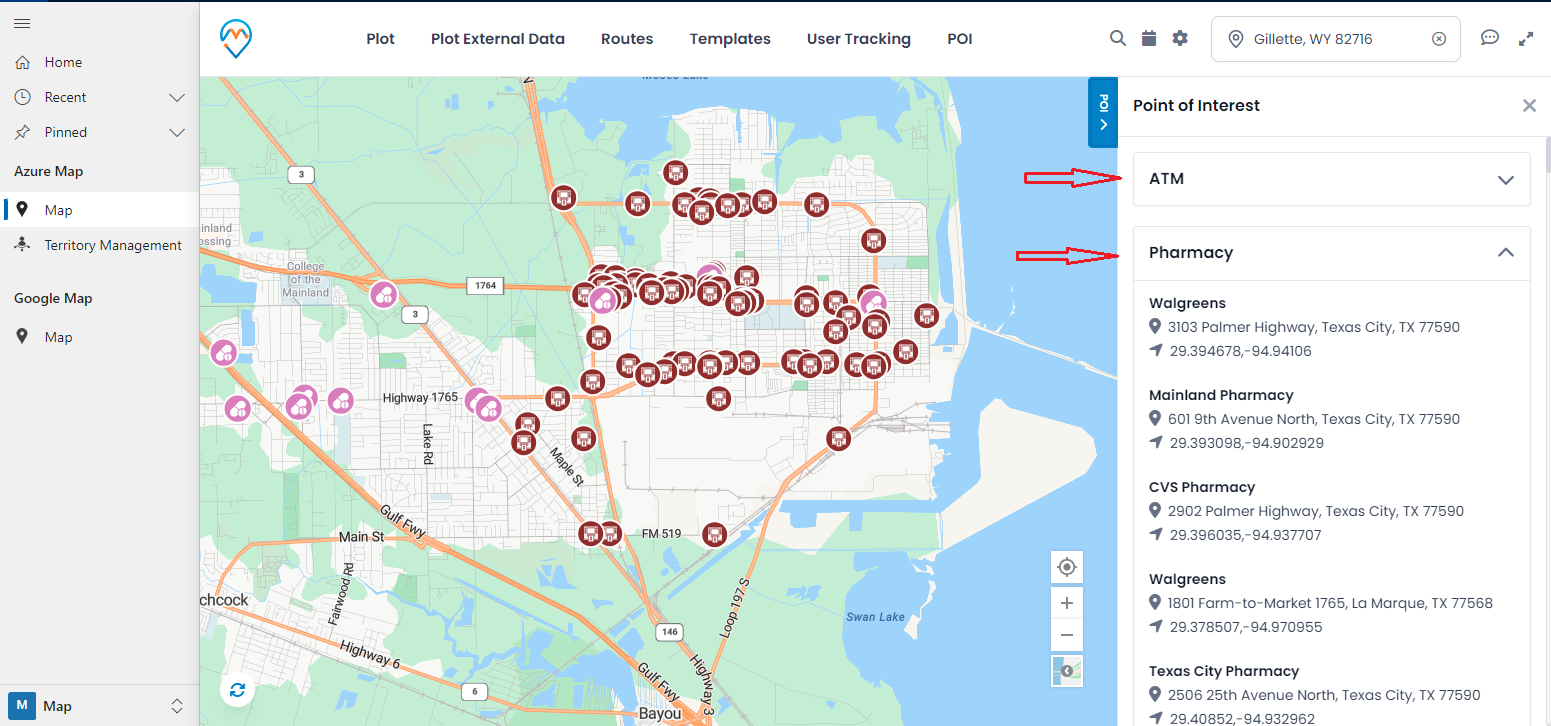Click the pharmacy marker near College of the Mainland
The height and width of the screenshot is (726, 1551).
coord(383,294)
